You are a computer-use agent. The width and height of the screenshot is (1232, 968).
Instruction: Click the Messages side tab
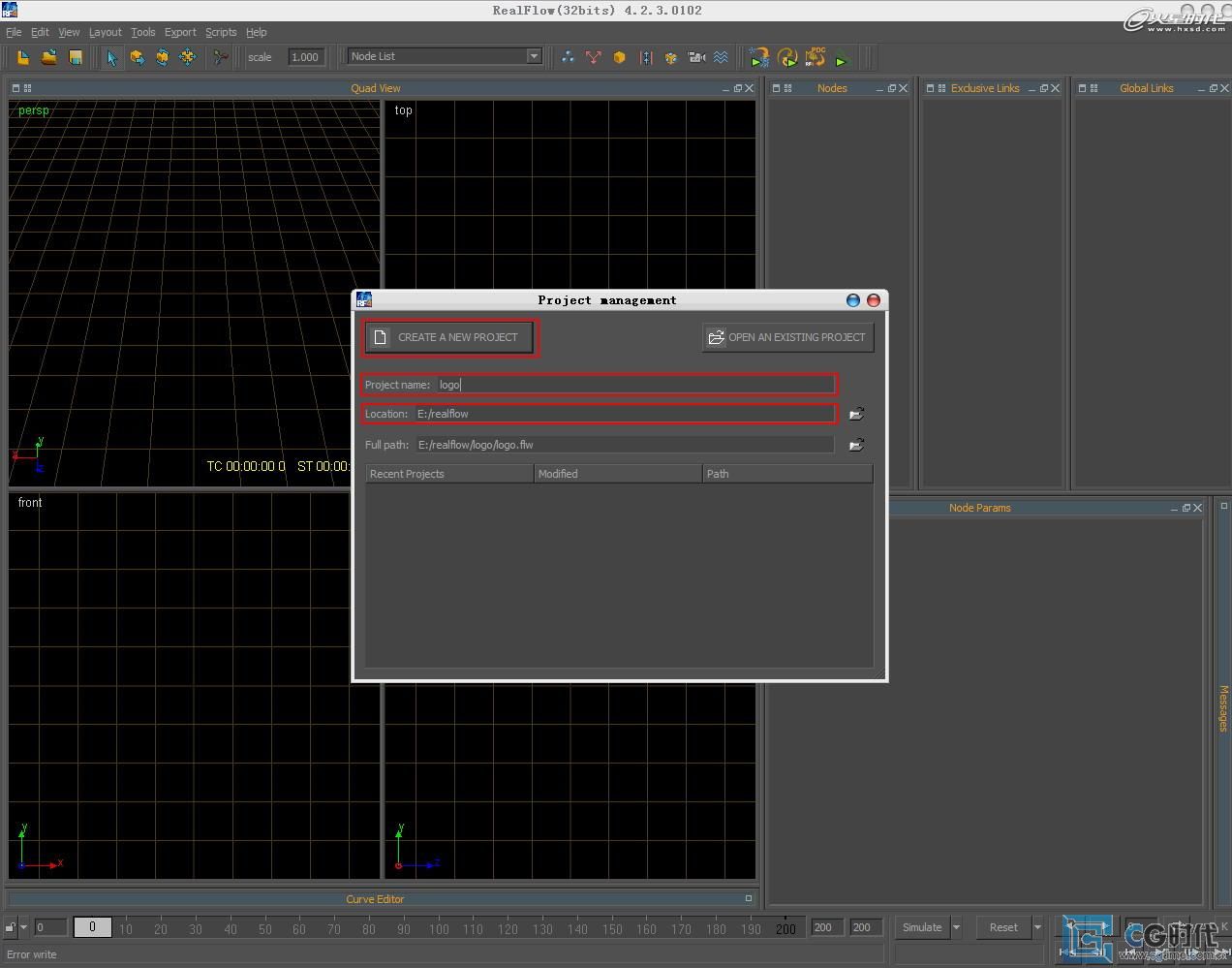coord(1224,708)
